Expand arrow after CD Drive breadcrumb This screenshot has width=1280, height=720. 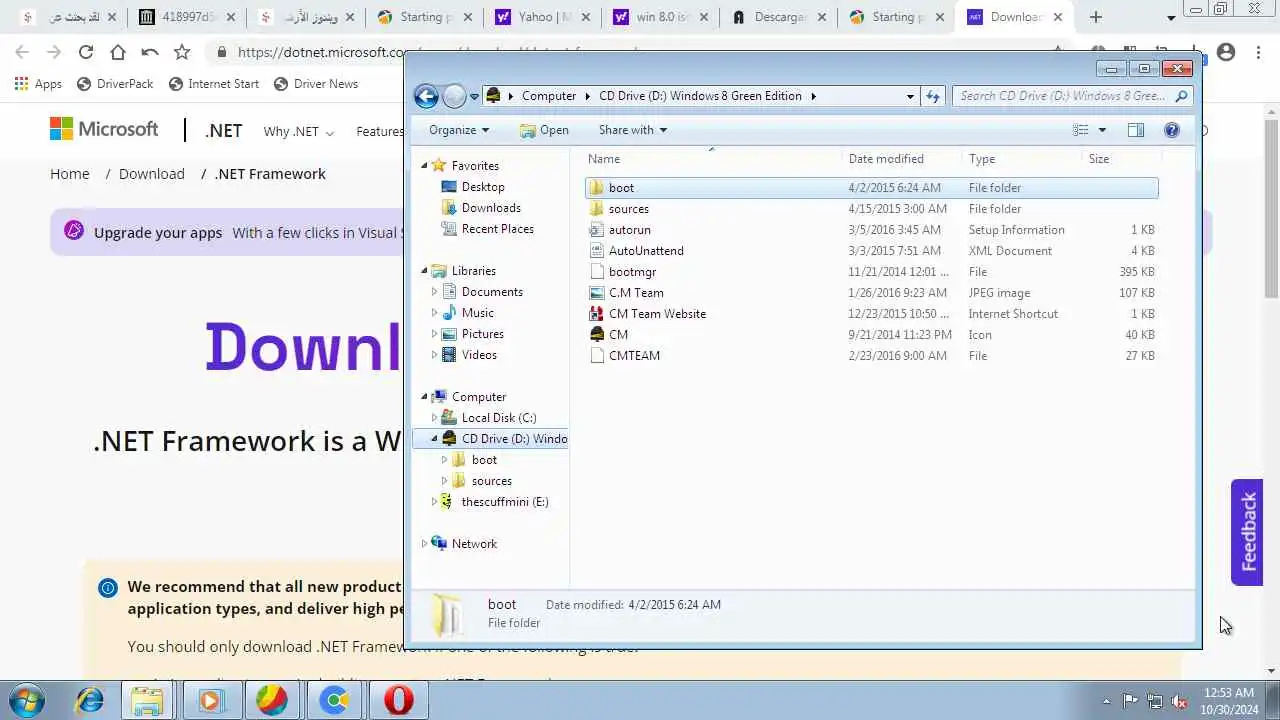click(813, 96)
